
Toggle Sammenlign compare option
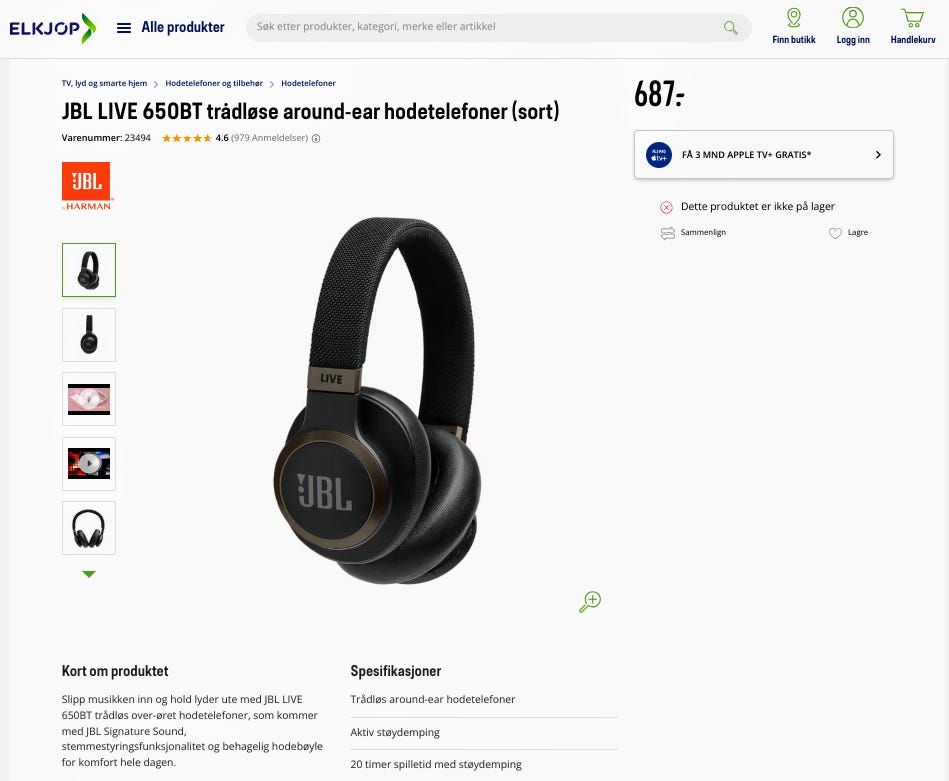point(693,232)
